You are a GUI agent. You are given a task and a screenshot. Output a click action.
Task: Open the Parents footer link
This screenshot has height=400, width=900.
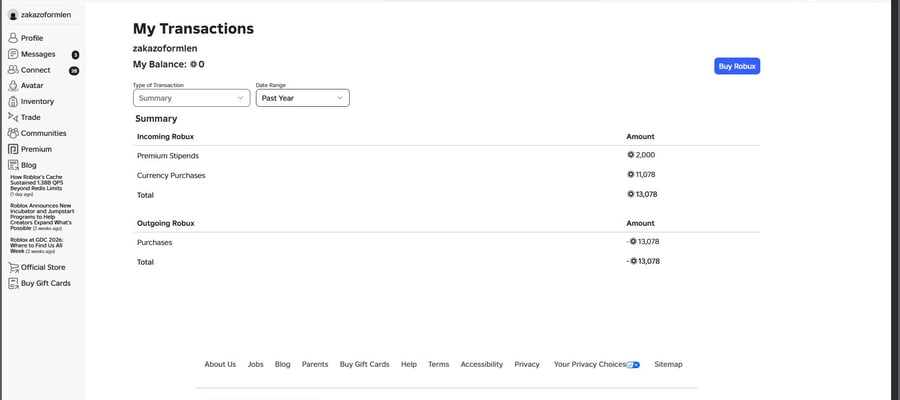point(315,364)
